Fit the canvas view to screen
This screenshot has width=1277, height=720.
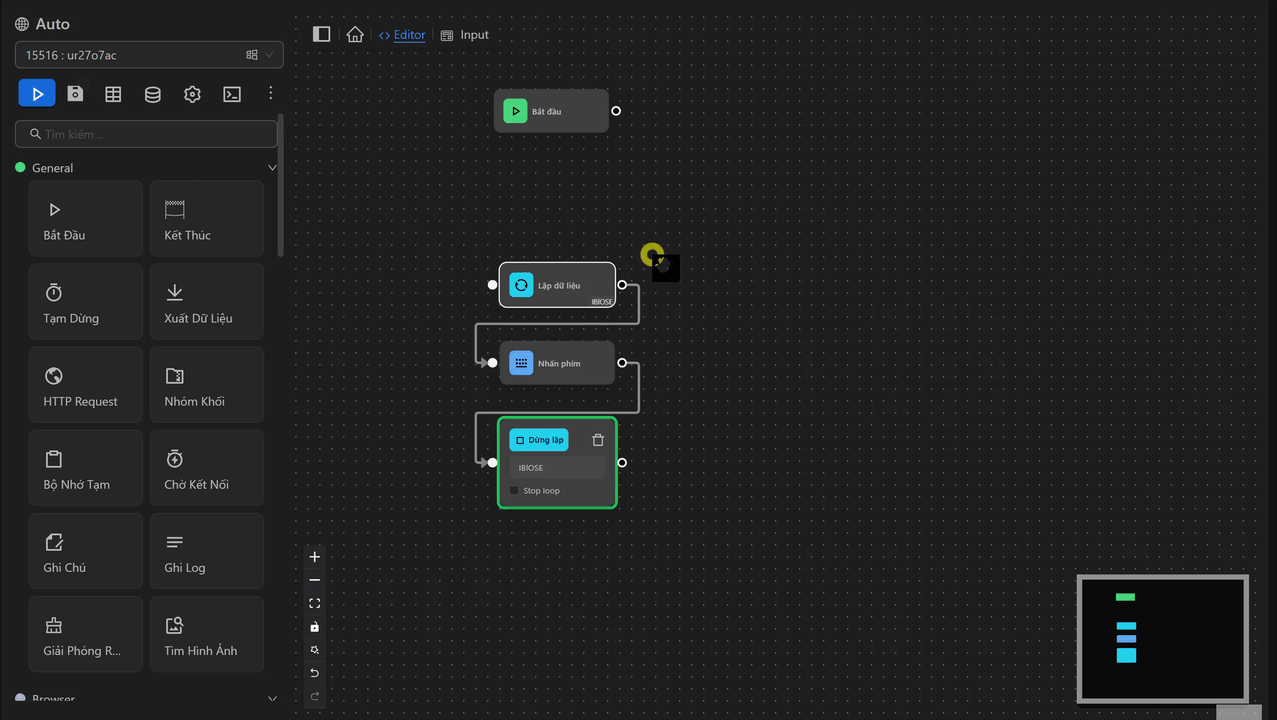point(315,603)
